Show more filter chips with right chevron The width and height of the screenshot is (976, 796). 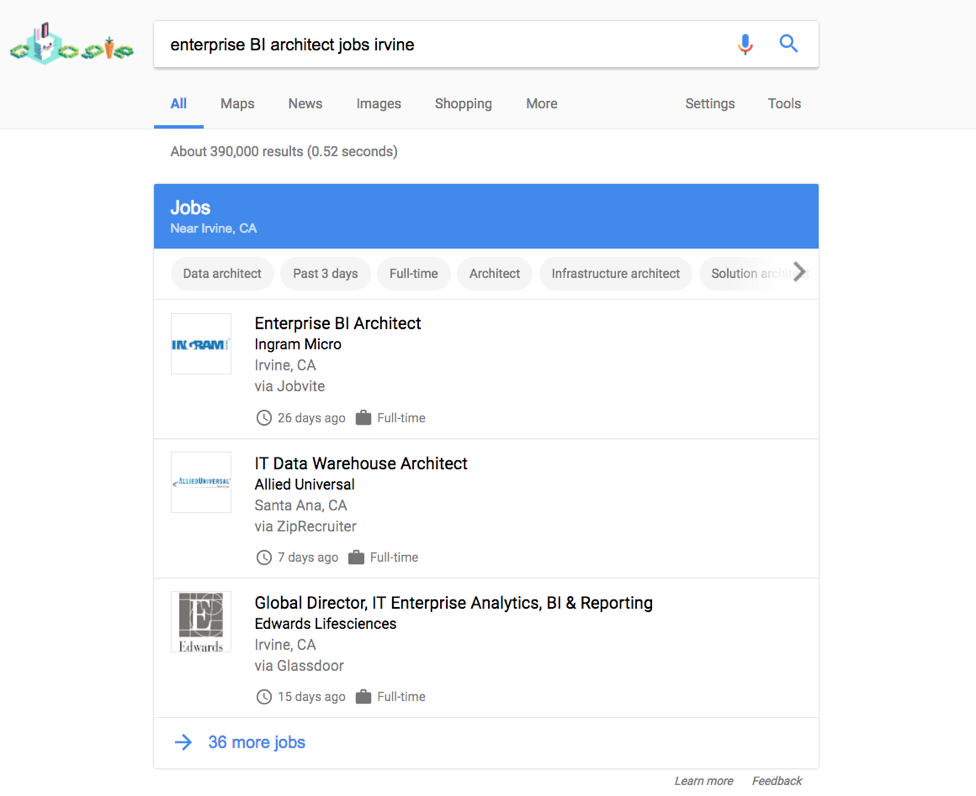(799, 272)
